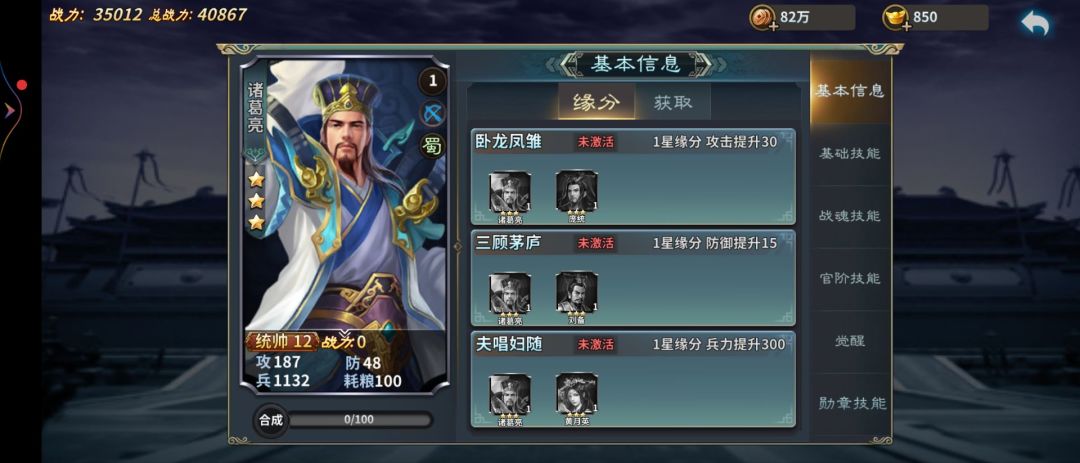Open the 战魂技能 side tab
This screenshot has height=463, width=1080.
pyautogui.click(x=850, y=216)
